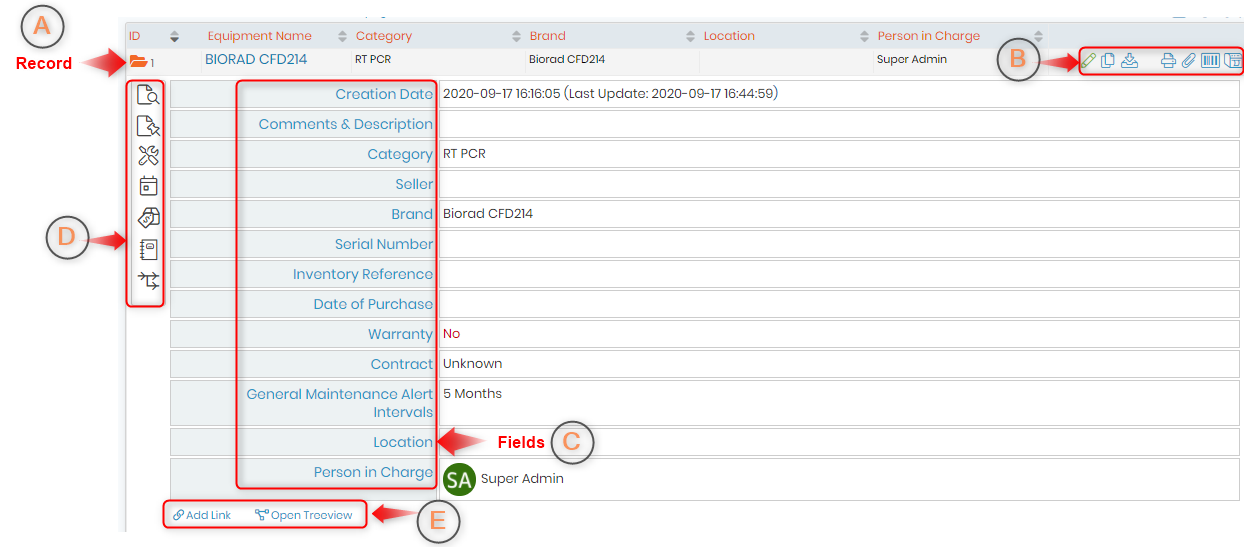This screenshot has height=547, width=1244.
Task: Click the Add Link link
Action: click(202, 515)
